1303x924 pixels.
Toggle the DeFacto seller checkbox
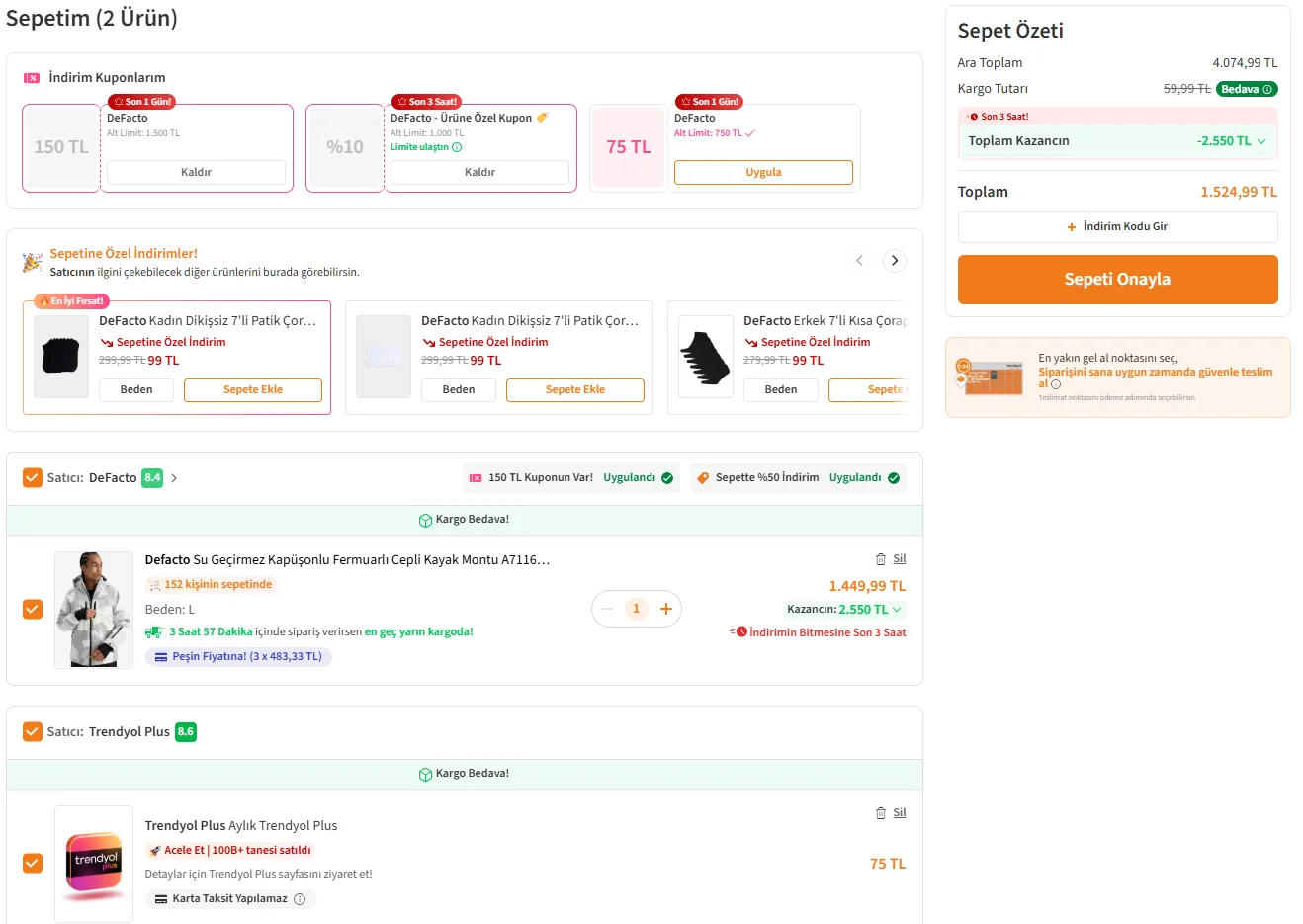point(33,478)
